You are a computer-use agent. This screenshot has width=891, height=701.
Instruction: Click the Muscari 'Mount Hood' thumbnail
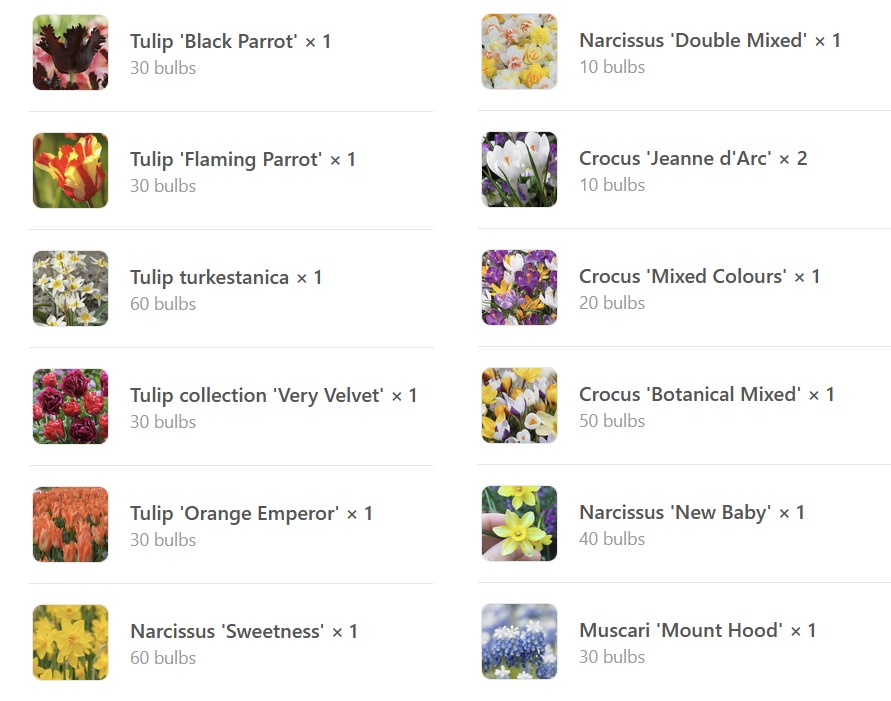519,642
